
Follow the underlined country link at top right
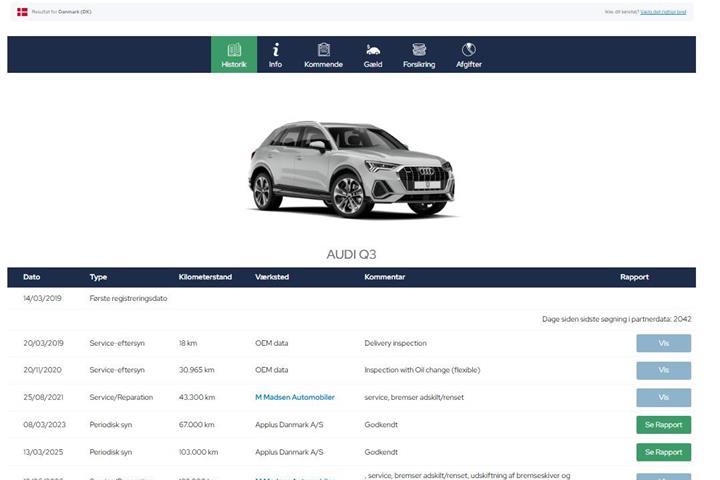(663, 12)
